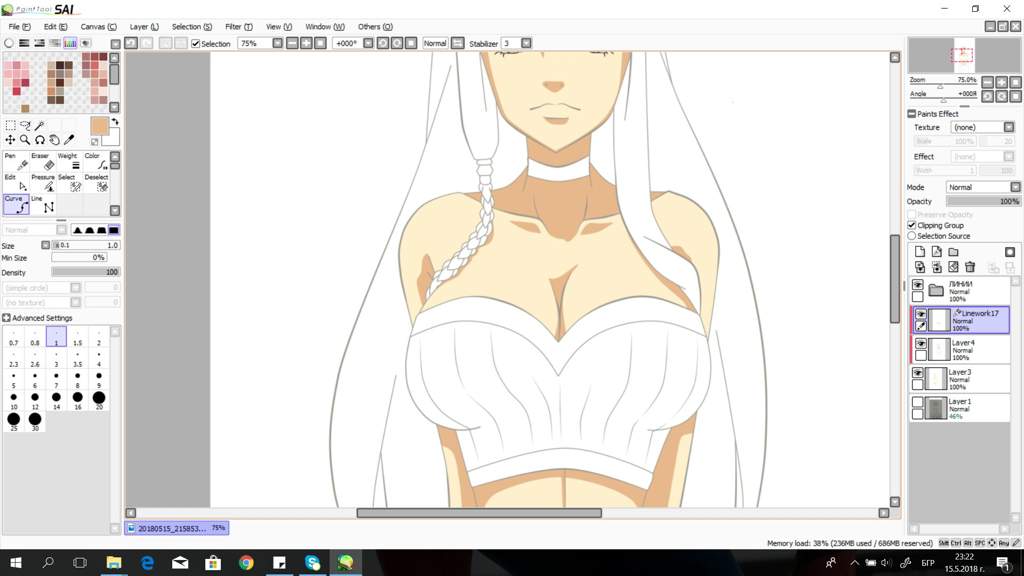The width and height of the screenshot is (1024, 576).
Task: Select the Rotate view tool
Action: click(40, 140)
